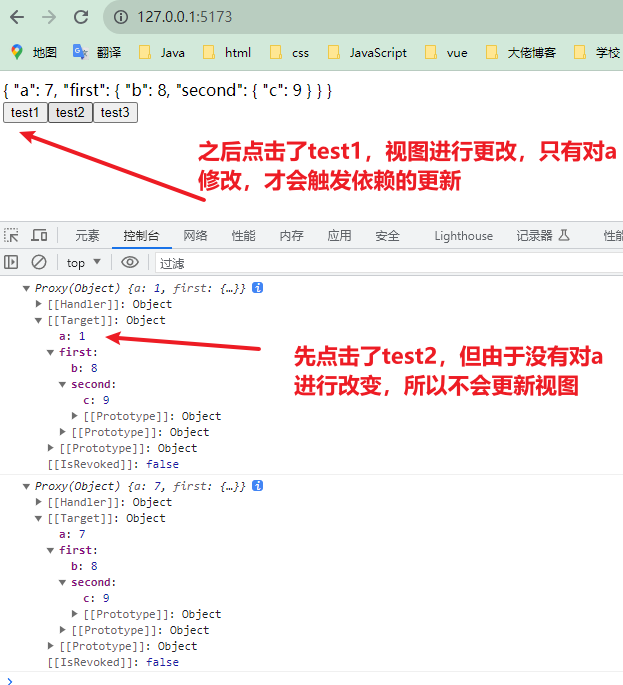This screenshot has height=685, width=623.
Task: Click the test1 button
Action: tap(25, 113)
